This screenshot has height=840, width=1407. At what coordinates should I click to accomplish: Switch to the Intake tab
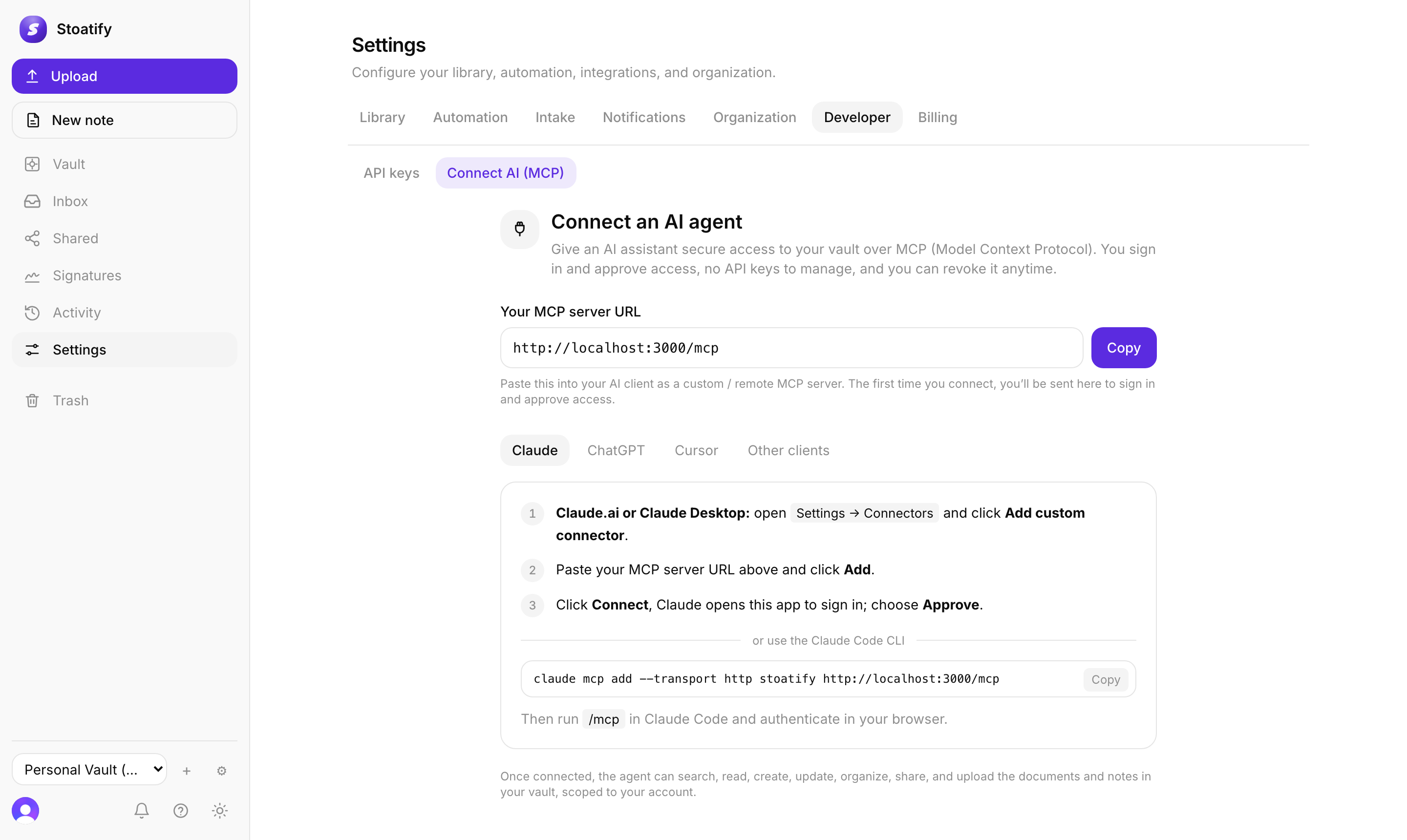tap(555, 117)
